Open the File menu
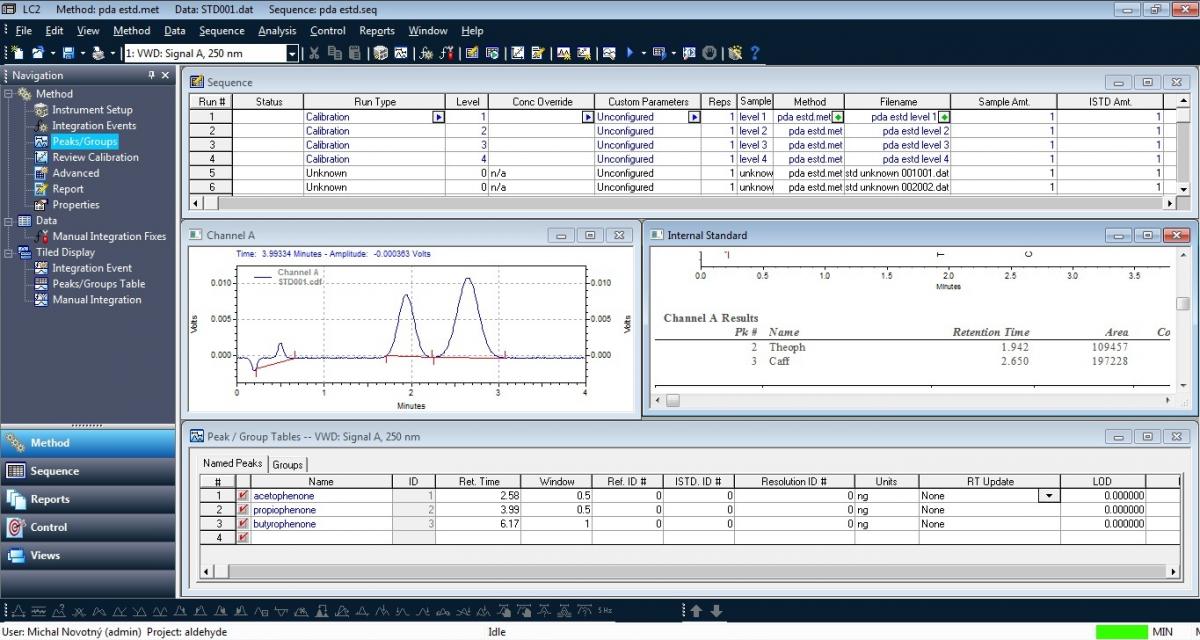This screenshot has width=1200, height=640. pyautogui.click(x=24, y=31)
